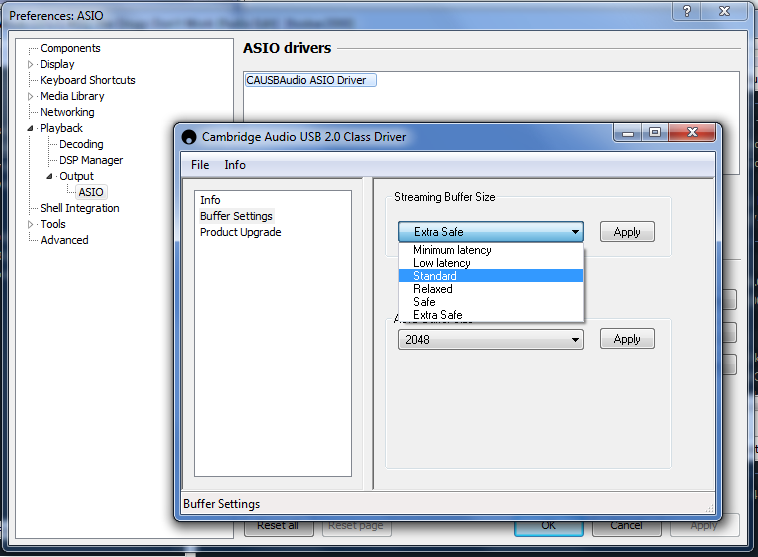Open the 2048 ASIO buffer size dropdown

(x=490, y=339)
